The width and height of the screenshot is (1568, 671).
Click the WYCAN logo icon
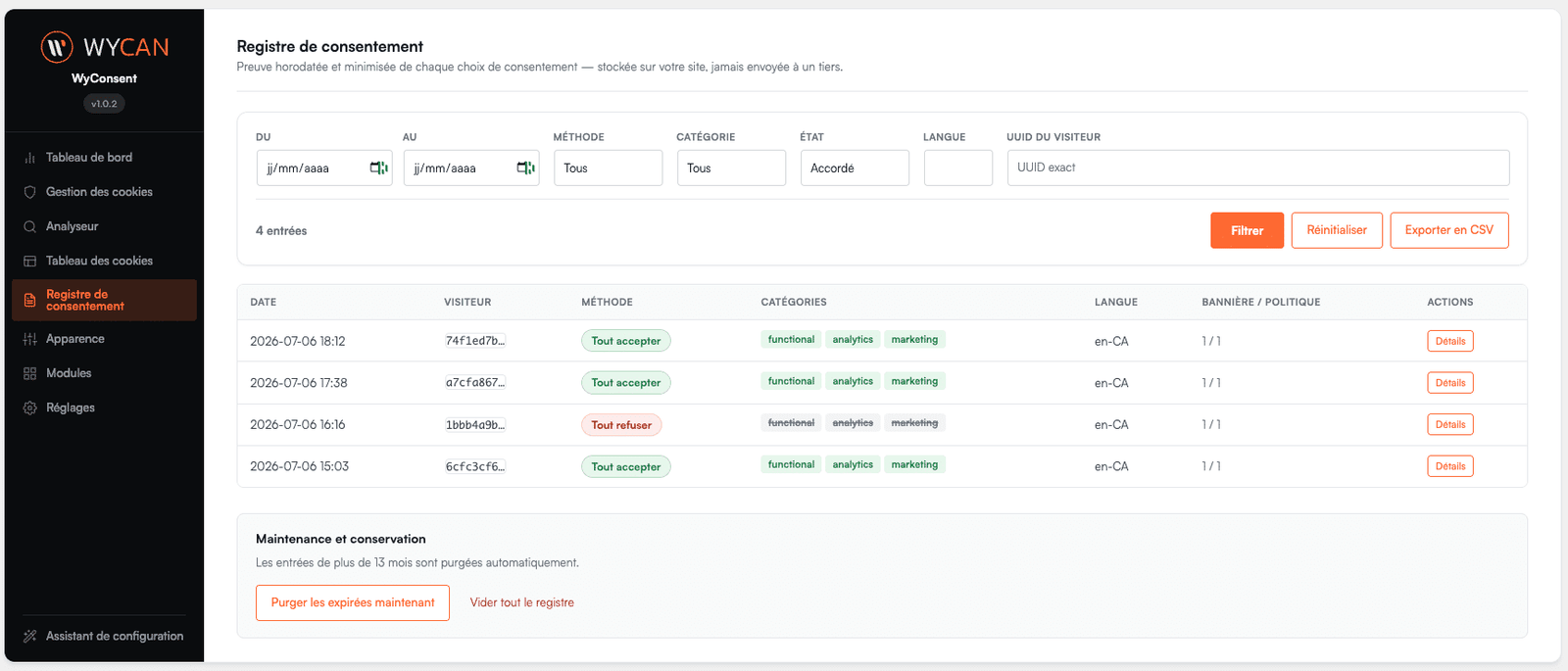click(57, 46)
